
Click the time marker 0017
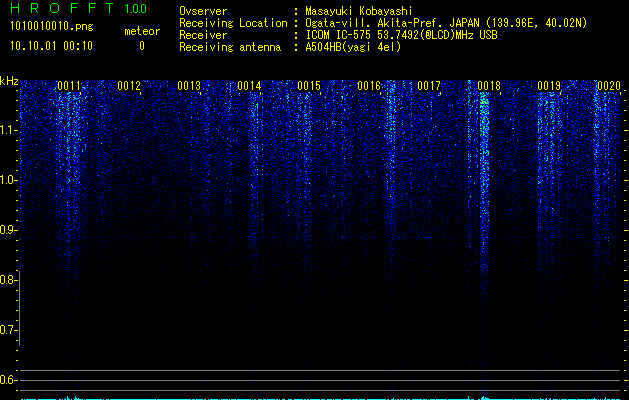(429, 86)
